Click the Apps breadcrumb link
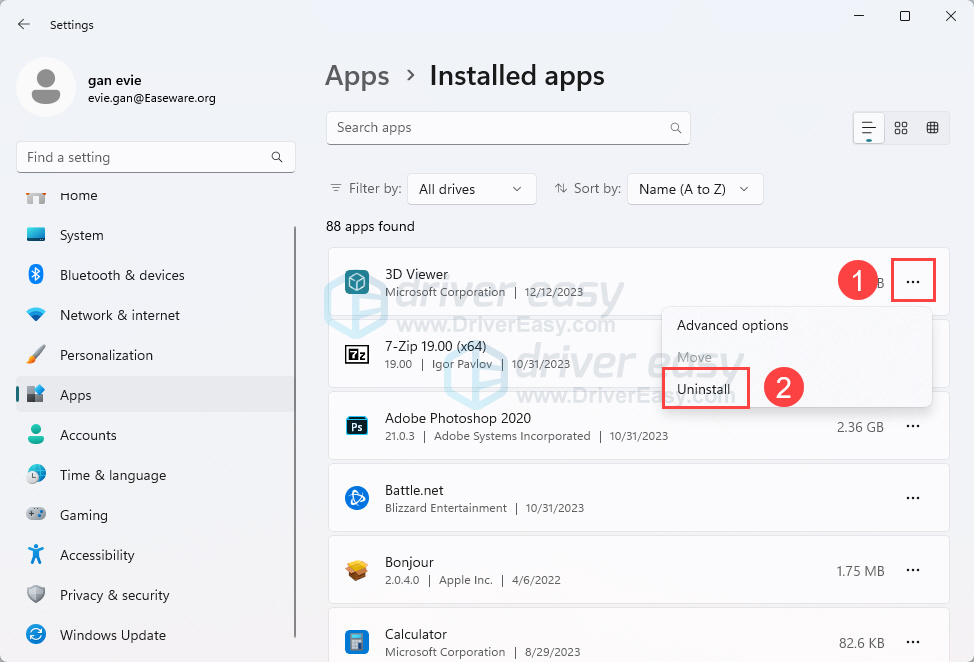The width and height of the screenshot is (974, 662). (x=357, y=76)
